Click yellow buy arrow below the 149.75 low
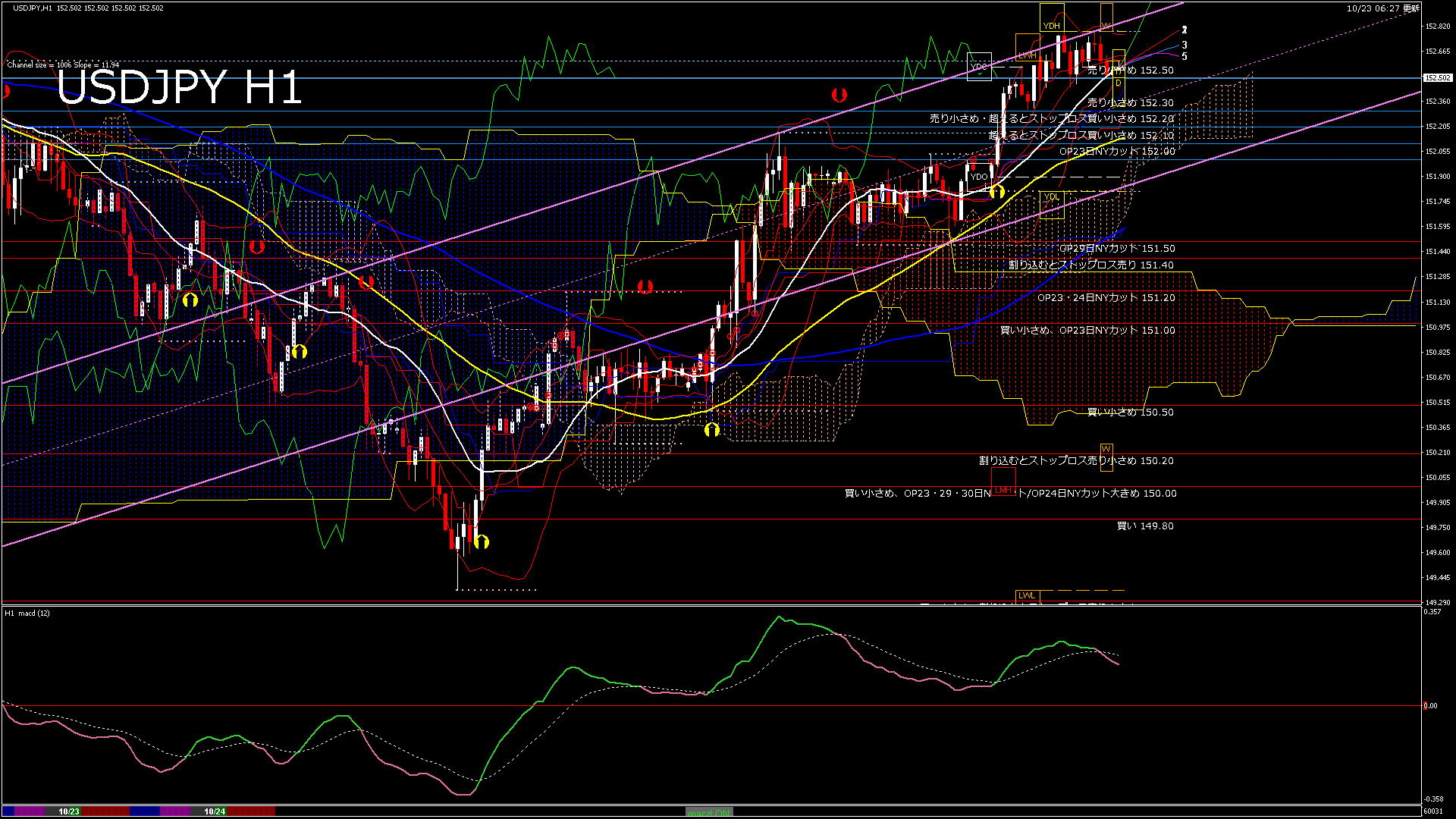 (x=481, y=541)
